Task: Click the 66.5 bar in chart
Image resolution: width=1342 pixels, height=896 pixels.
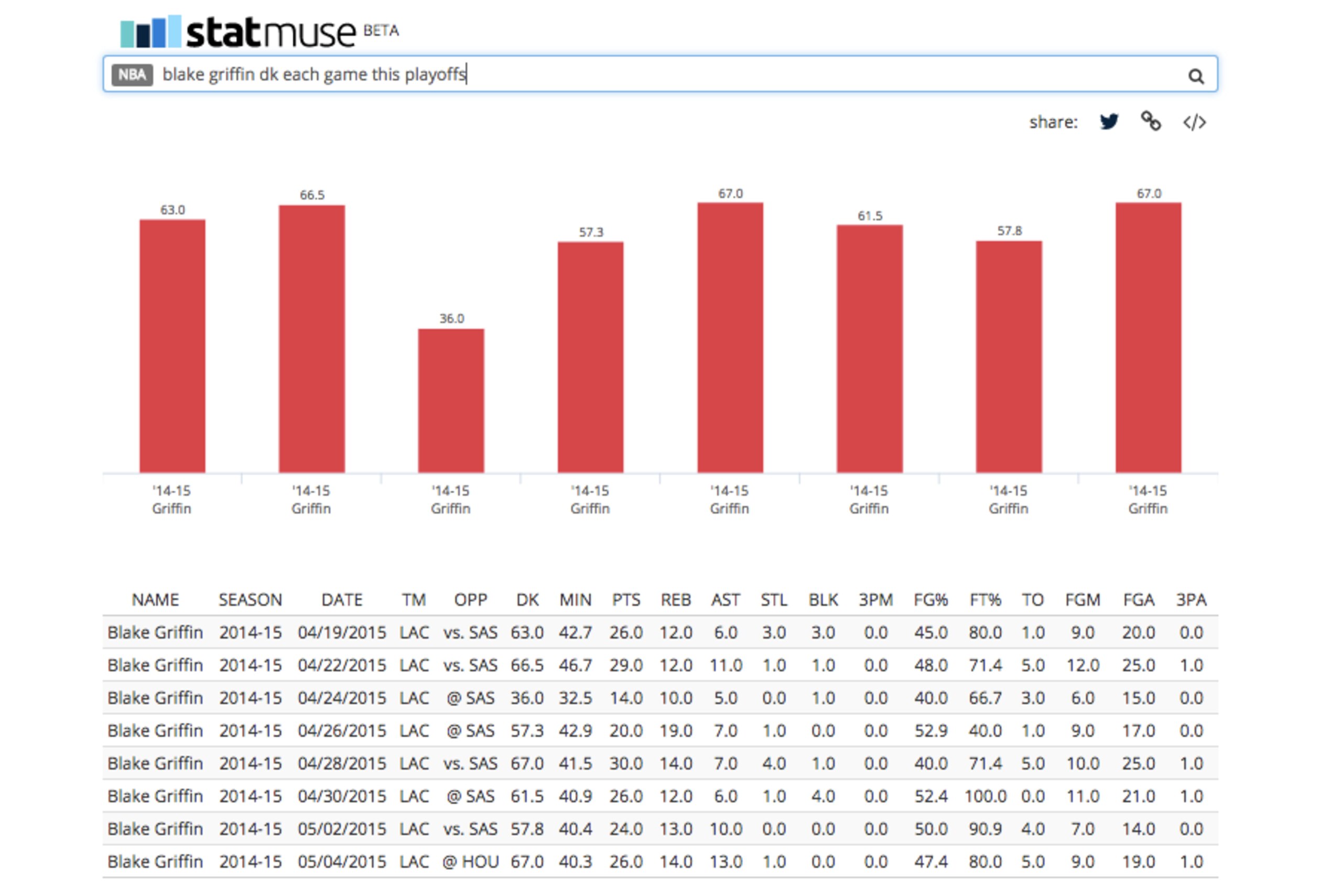Action: click(312, 339)
